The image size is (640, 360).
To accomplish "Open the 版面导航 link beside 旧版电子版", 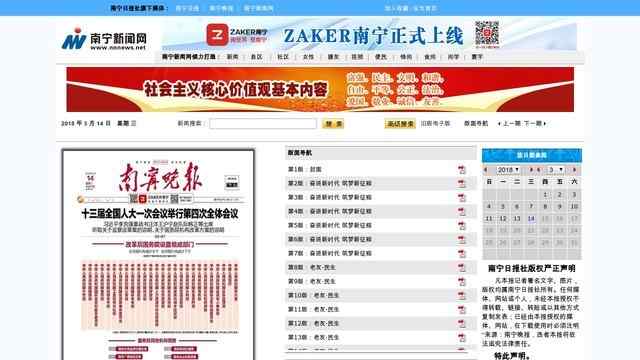I will [x=476, y=123].
